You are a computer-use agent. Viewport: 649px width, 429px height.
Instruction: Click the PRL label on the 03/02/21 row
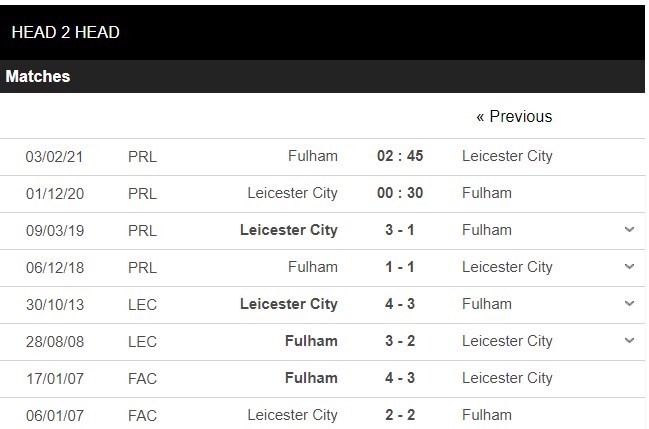[x=143, y=156]
